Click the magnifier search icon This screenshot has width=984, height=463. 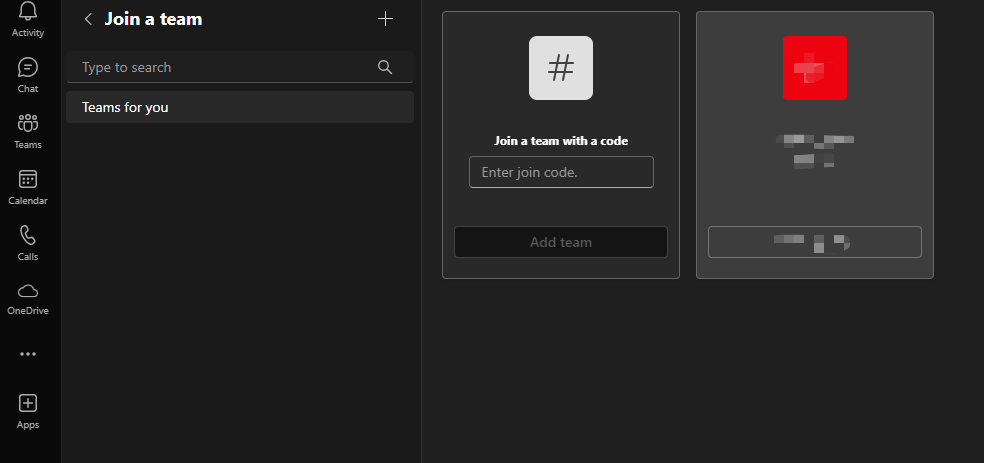(x=385, y=67)
